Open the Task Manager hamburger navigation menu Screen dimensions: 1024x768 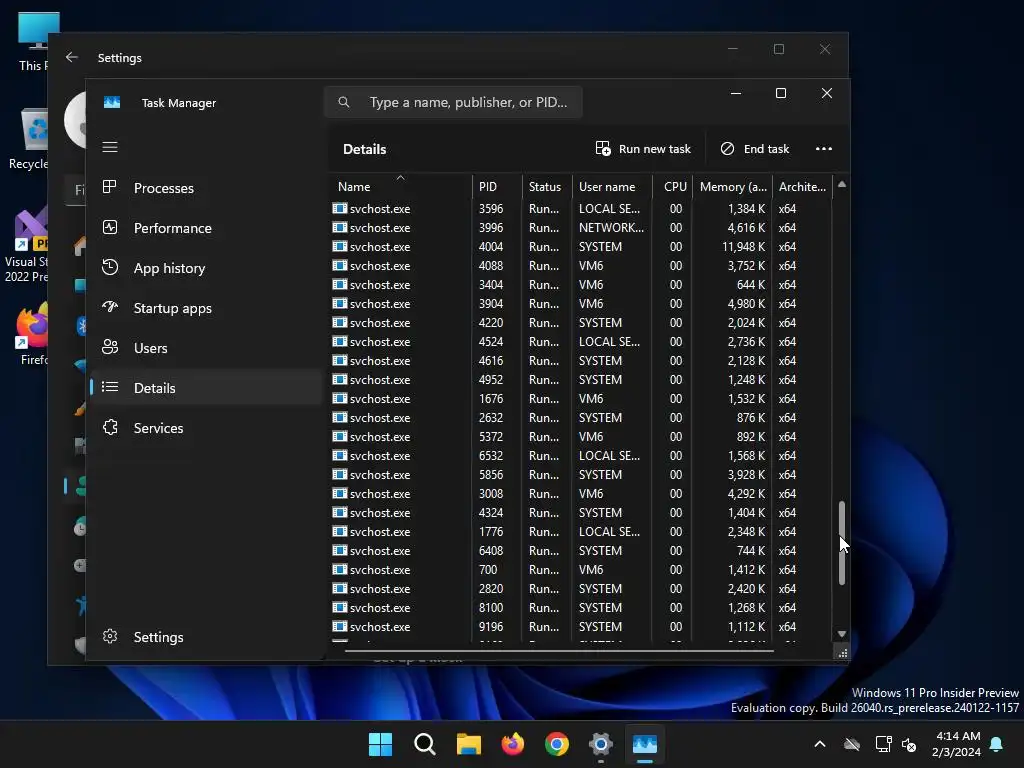[x=110, y=147]
